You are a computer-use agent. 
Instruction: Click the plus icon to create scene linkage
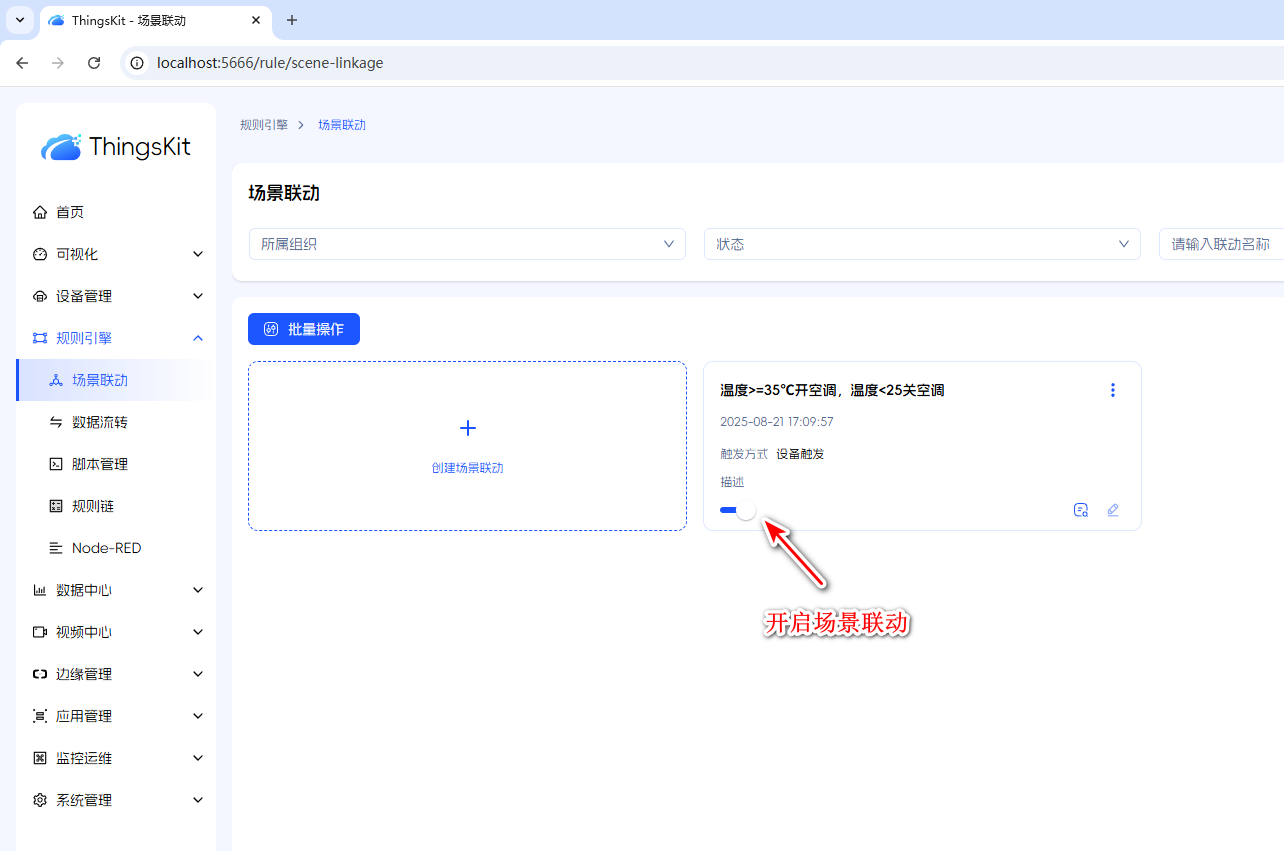point(467,428)
